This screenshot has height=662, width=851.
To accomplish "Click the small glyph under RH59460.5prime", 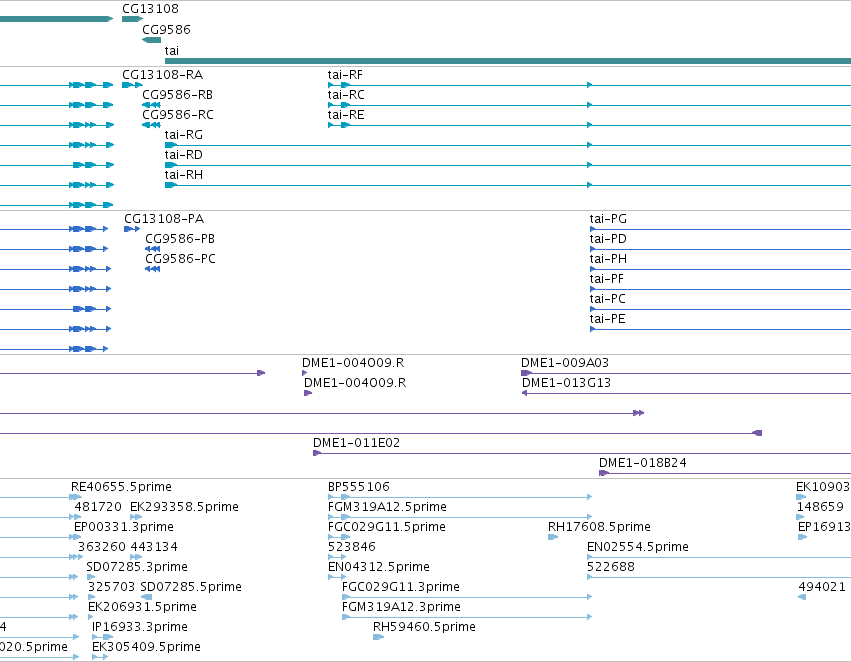I will (x=378, y=637).
